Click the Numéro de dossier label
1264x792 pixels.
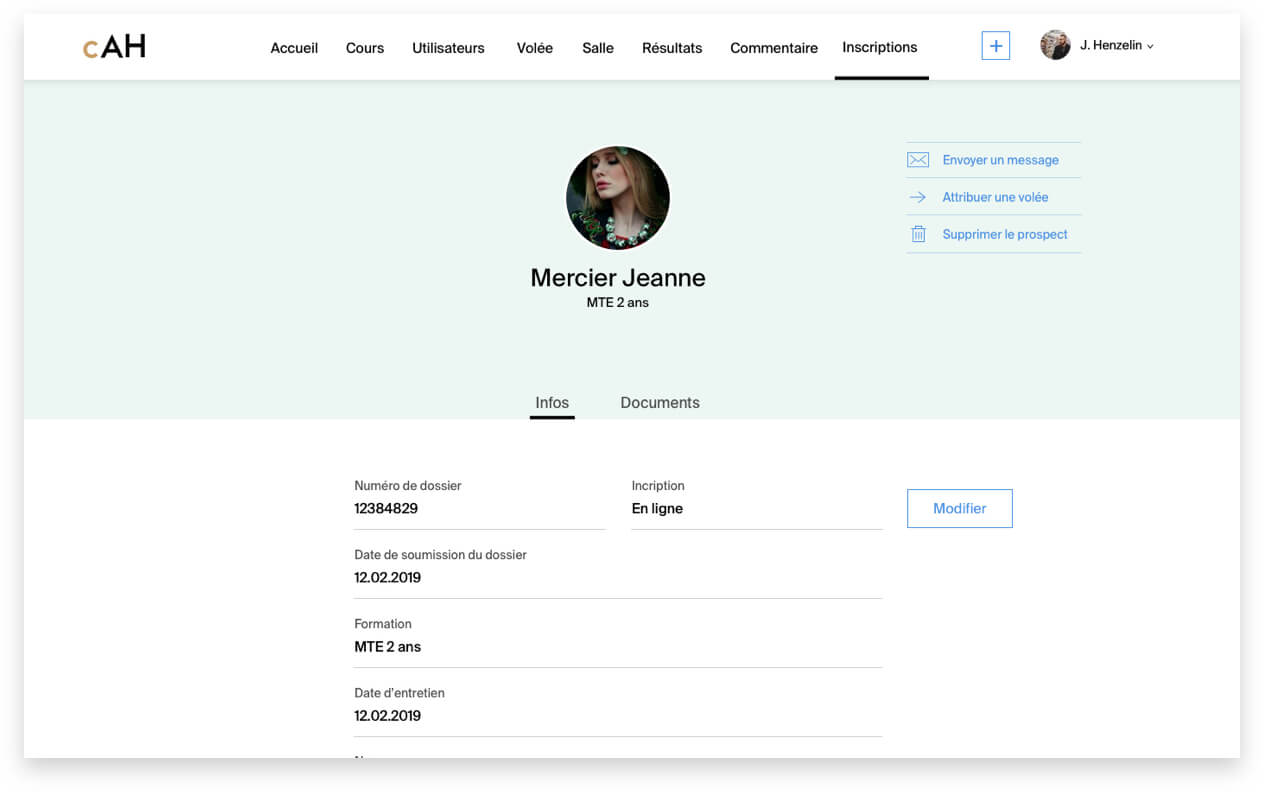(x=408, y=486)
